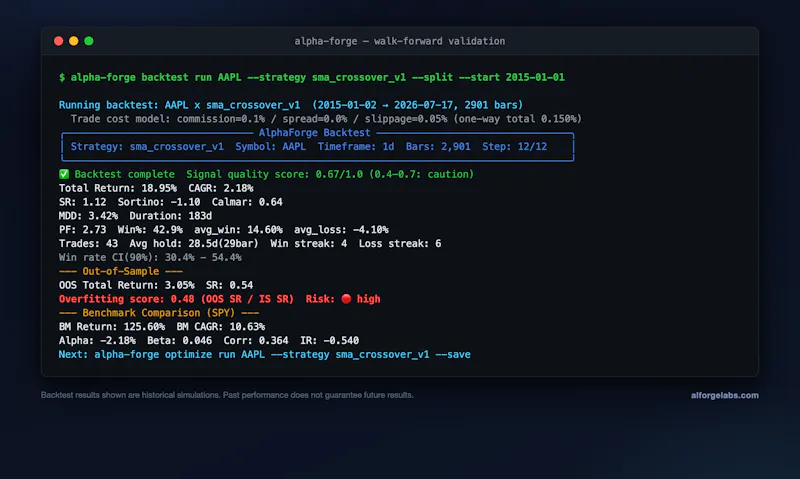Click 'Total Return: 18.95%'
The image size is (800, 479).
[118, 188]
